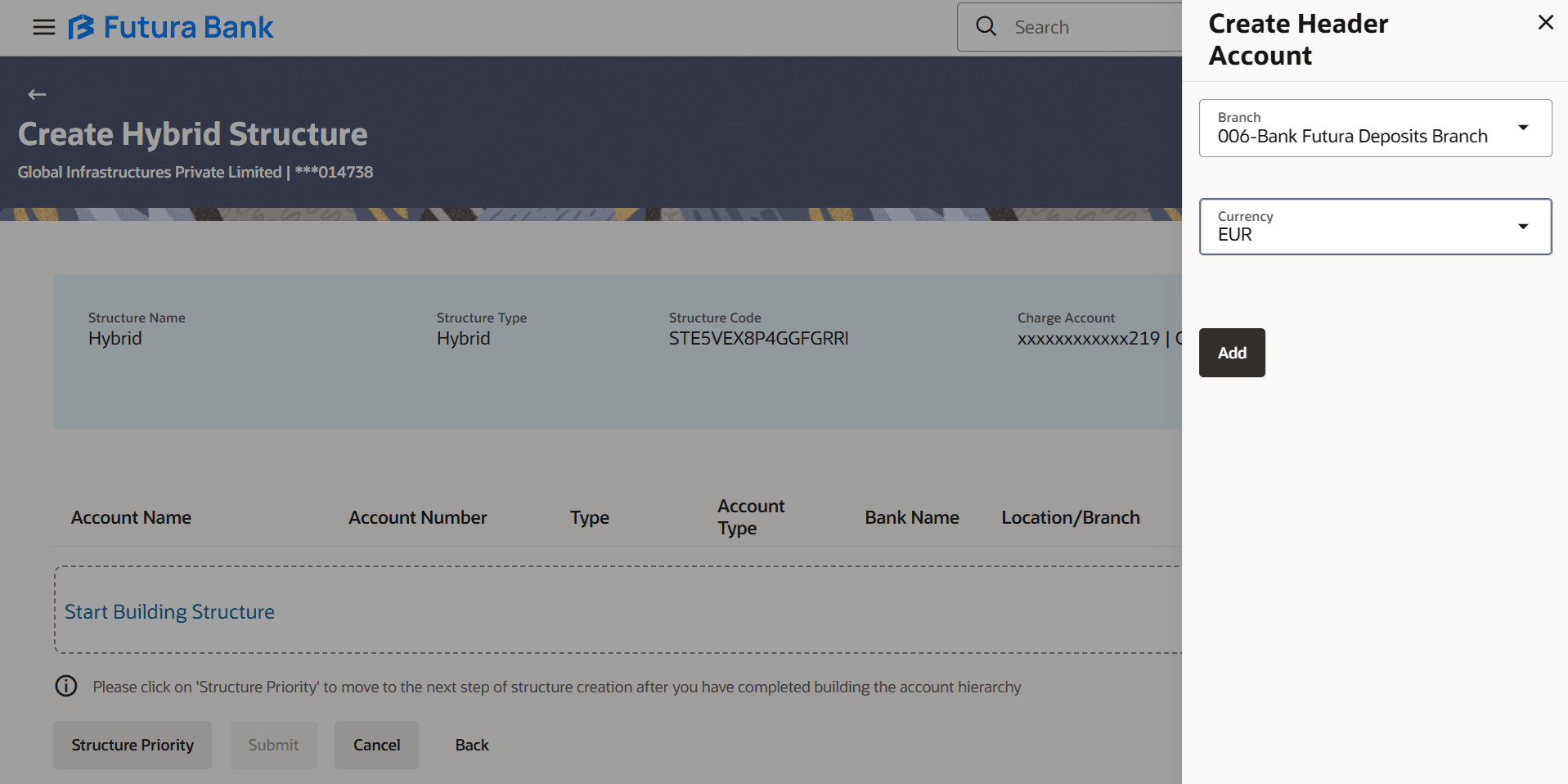Click the Create Hybrid Structure heading
1568x784 pixels.
click(x=193, y=134)
